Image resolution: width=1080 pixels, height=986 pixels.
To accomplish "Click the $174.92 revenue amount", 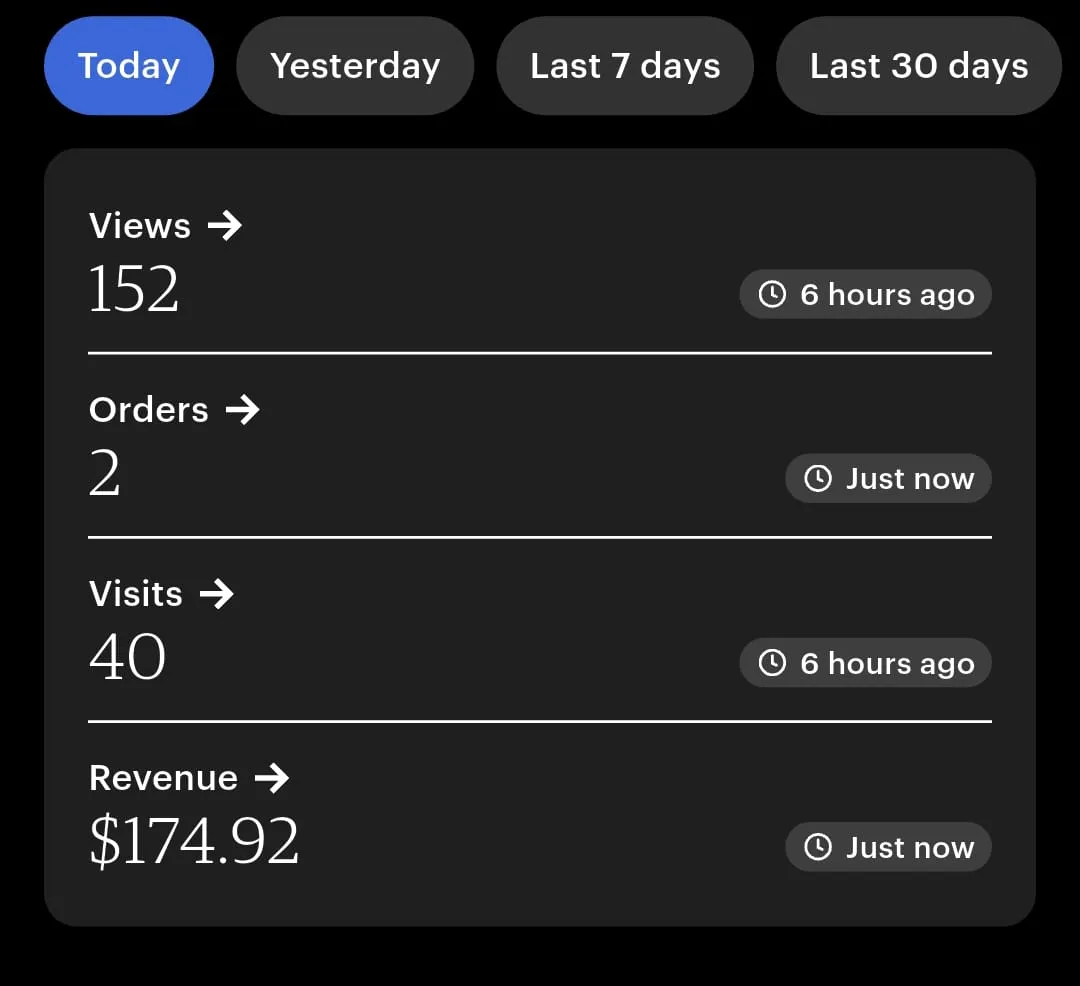I will point(194,842).
